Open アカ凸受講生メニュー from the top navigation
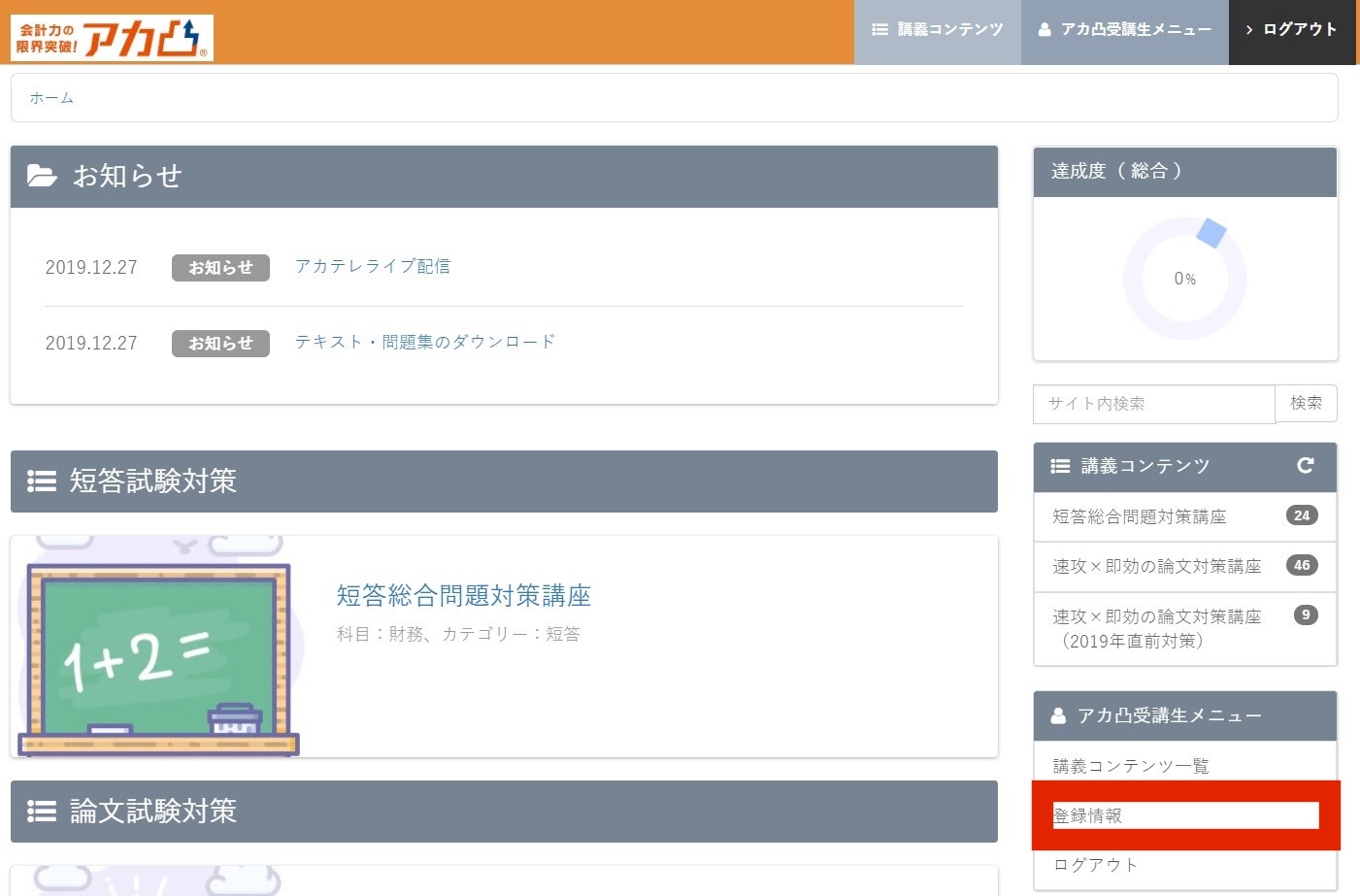 (1124, 29)
